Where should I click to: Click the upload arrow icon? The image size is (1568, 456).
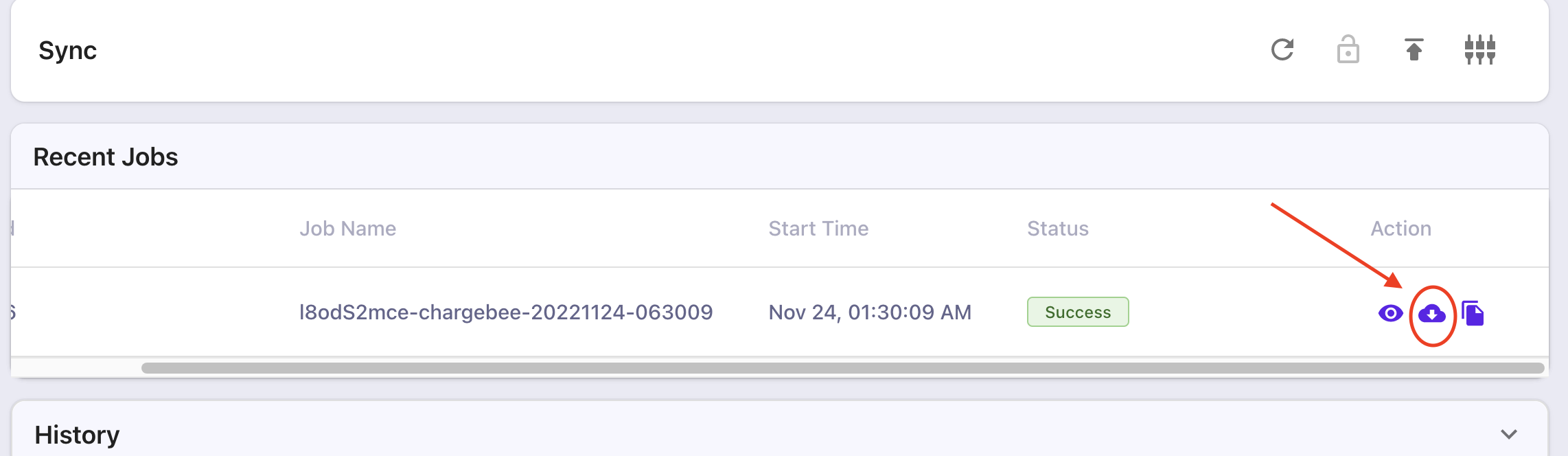[x=1414, y=49]
